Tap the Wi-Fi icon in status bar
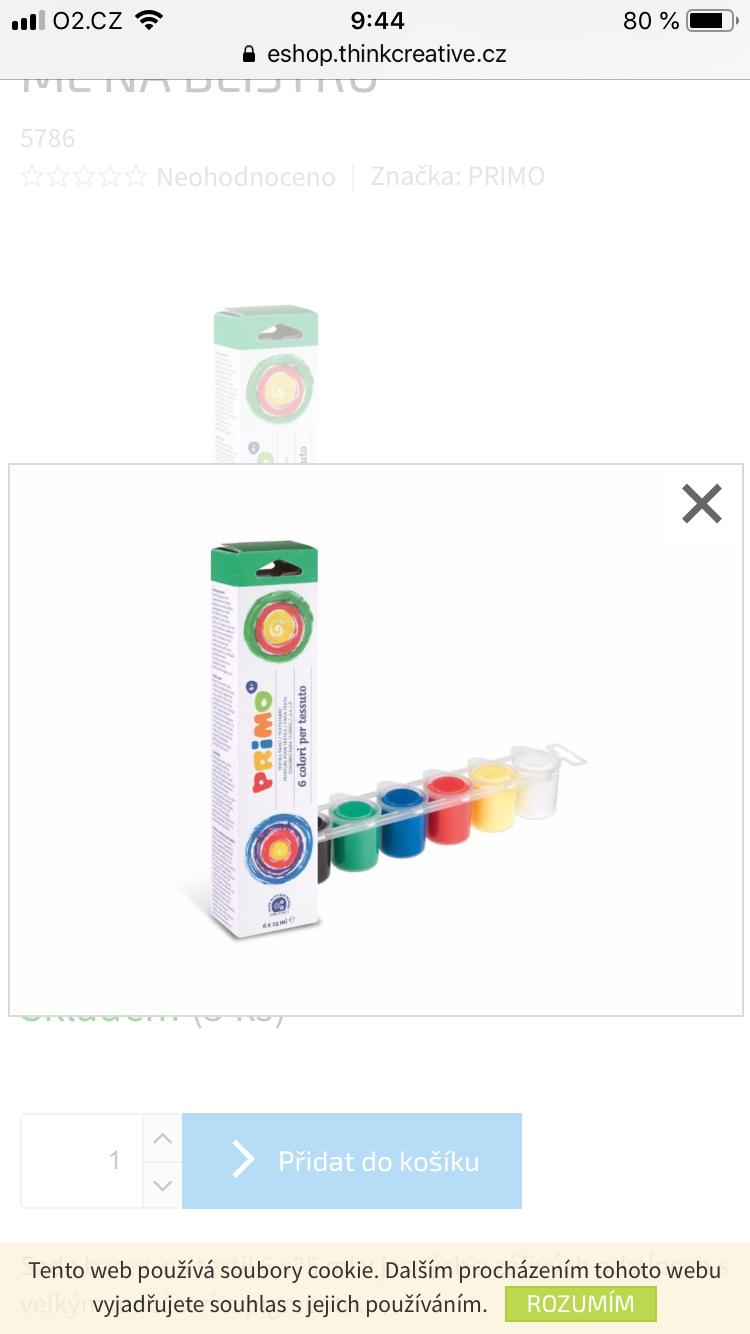The height and width of the screenshot is (1334, 750). coord(149,20)
